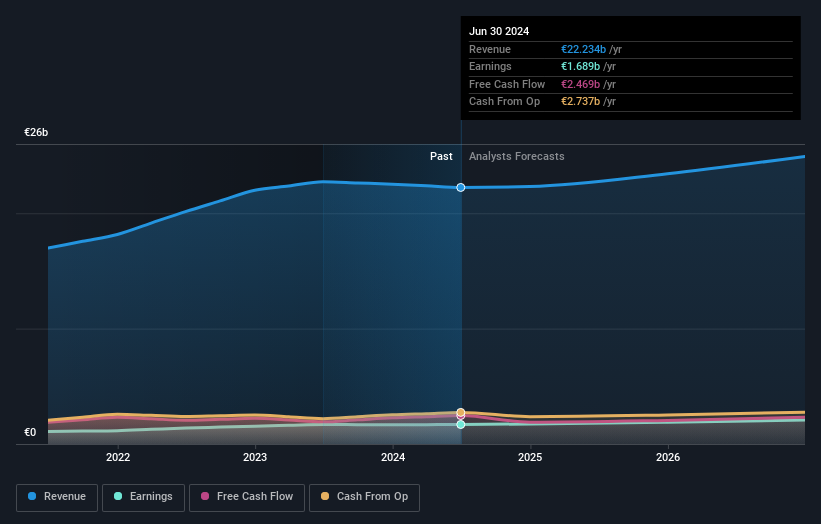
Task: Click the 2024 x-axis label
Action: click(393, 458)
